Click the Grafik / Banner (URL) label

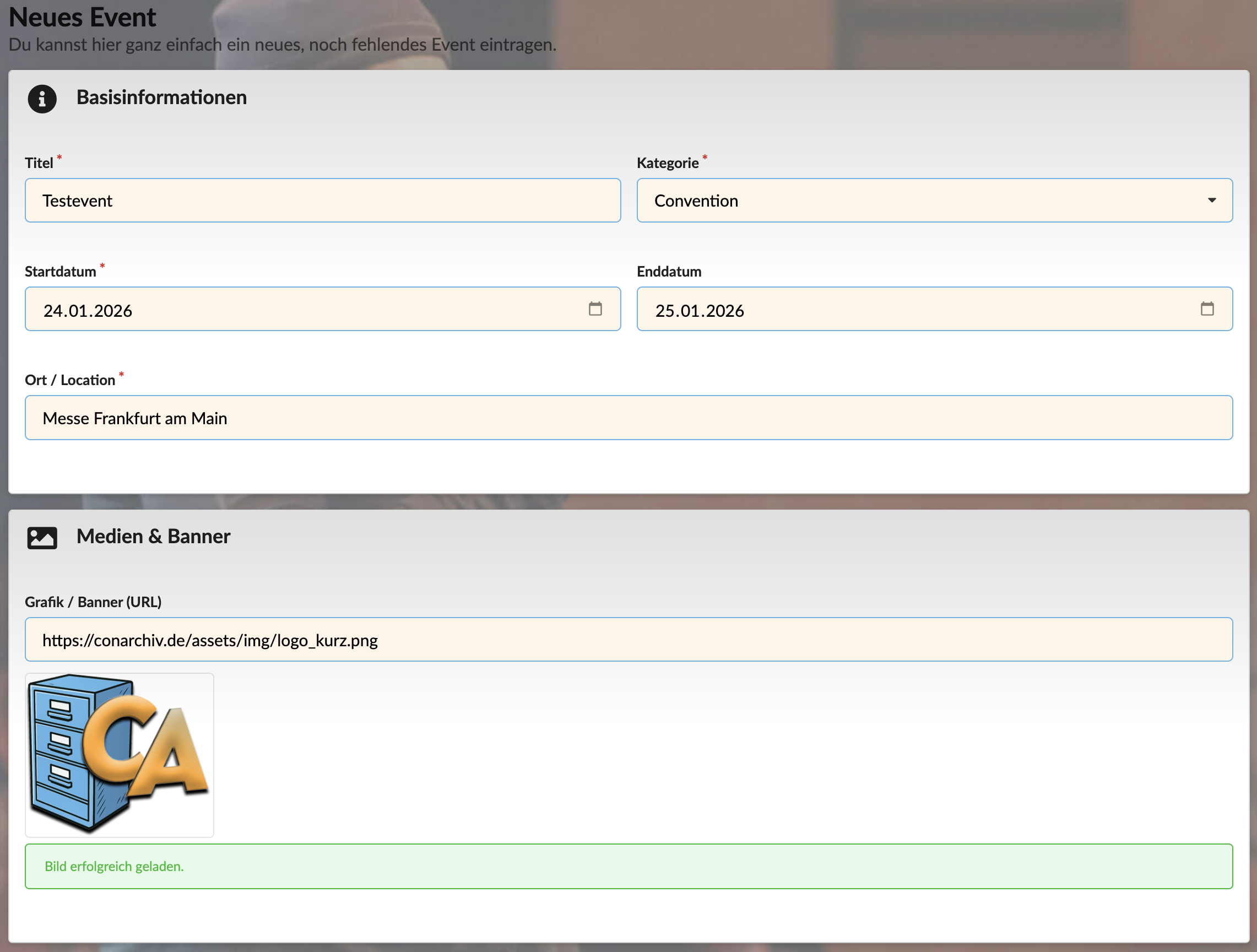coord(93,602)
